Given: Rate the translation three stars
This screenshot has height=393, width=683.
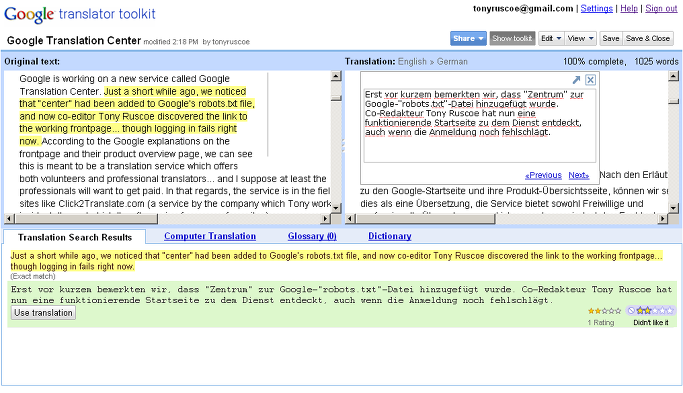Looking at the screenshot, I should 655,311.
